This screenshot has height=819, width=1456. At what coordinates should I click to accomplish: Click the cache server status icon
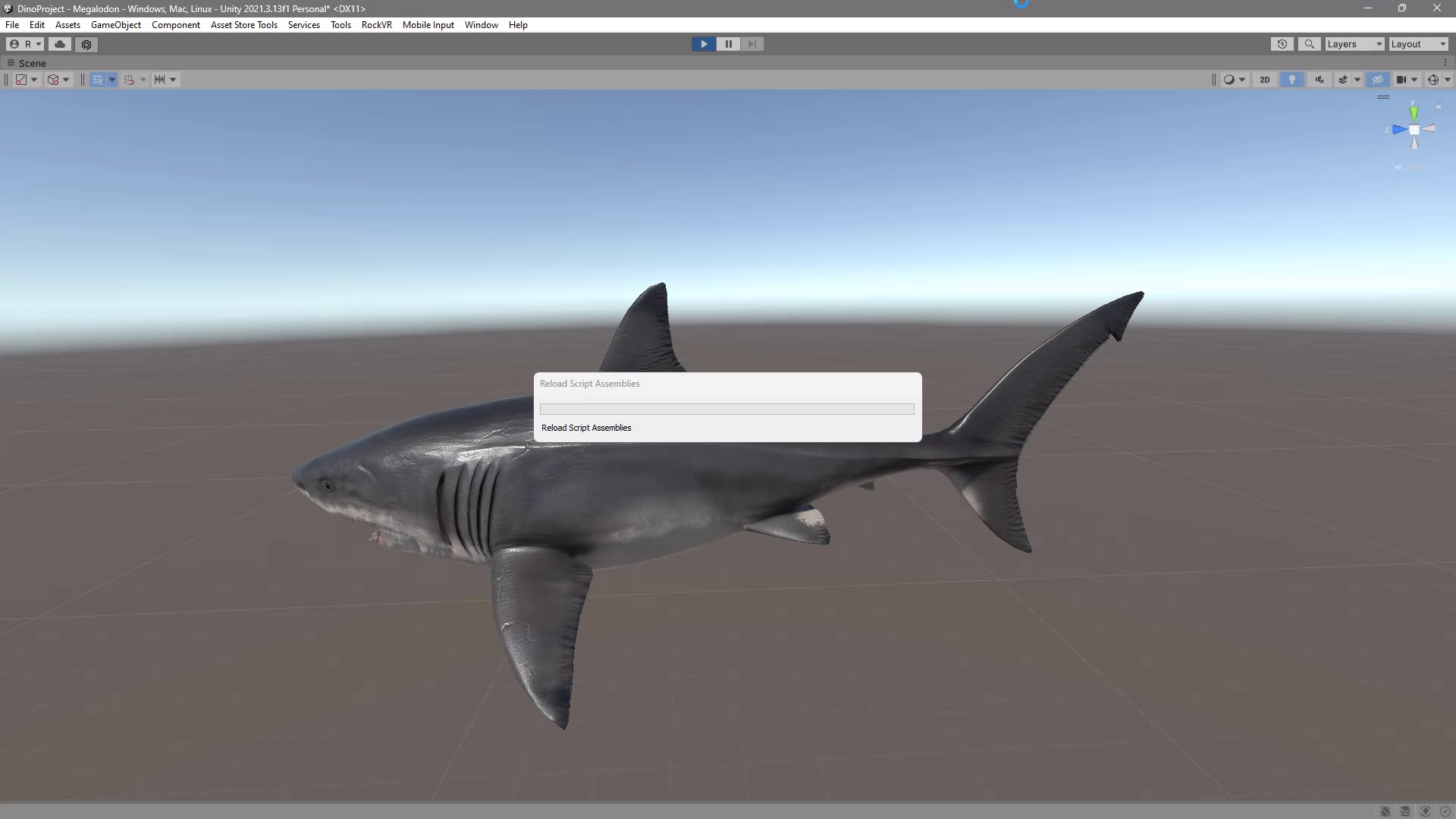(1405, 811)
